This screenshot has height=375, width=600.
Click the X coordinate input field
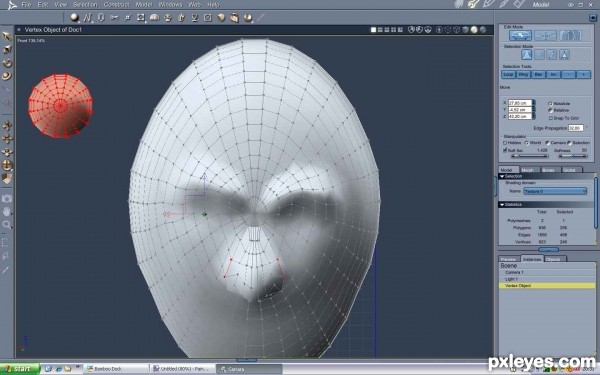coord(520,103)
